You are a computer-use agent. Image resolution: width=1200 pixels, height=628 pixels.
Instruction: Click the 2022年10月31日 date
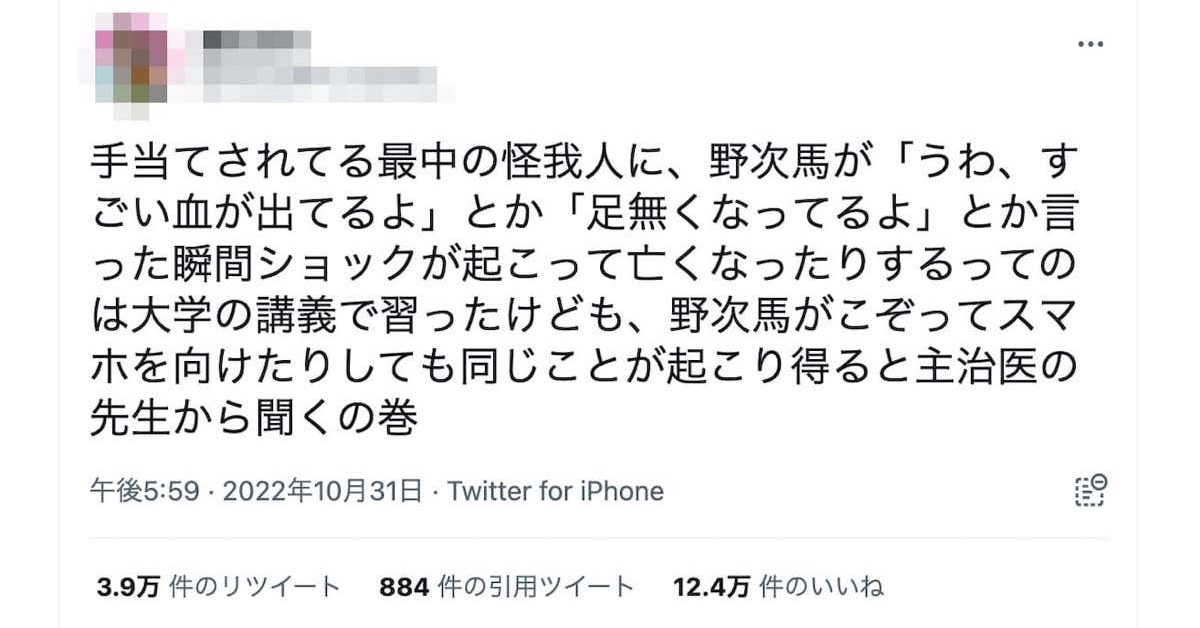pyautogui.click(x=320, y=492)
